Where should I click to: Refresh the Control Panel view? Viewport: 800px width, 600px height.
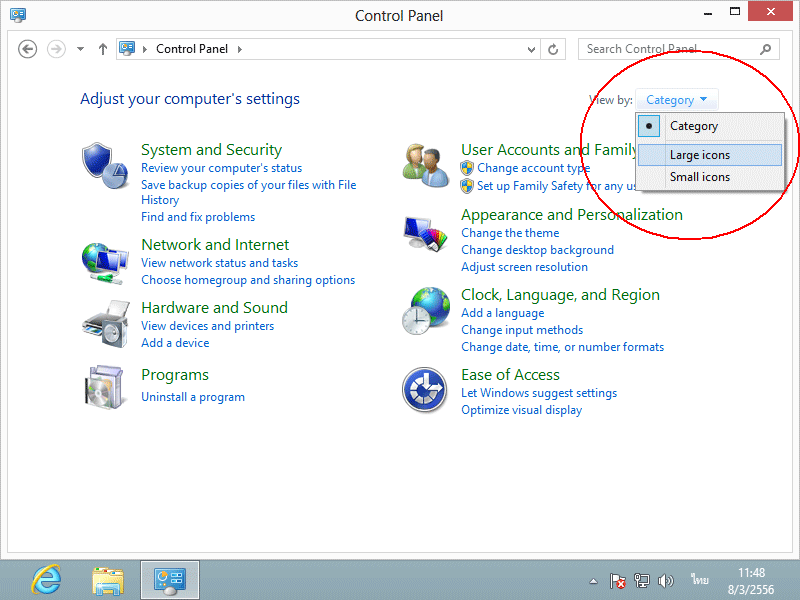click(553, 49)
